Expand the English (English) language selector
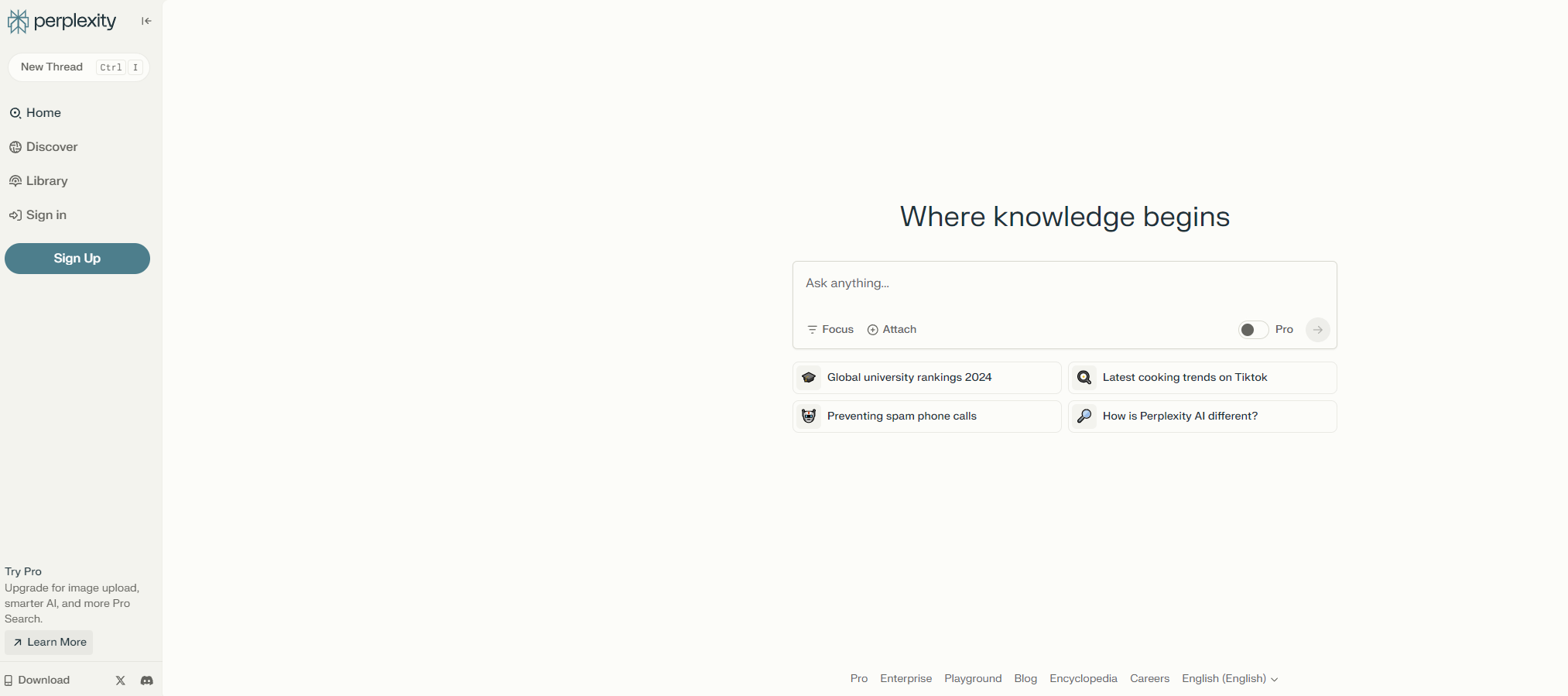Viewport: 1568px width, 696px height. click(1229, 679)
